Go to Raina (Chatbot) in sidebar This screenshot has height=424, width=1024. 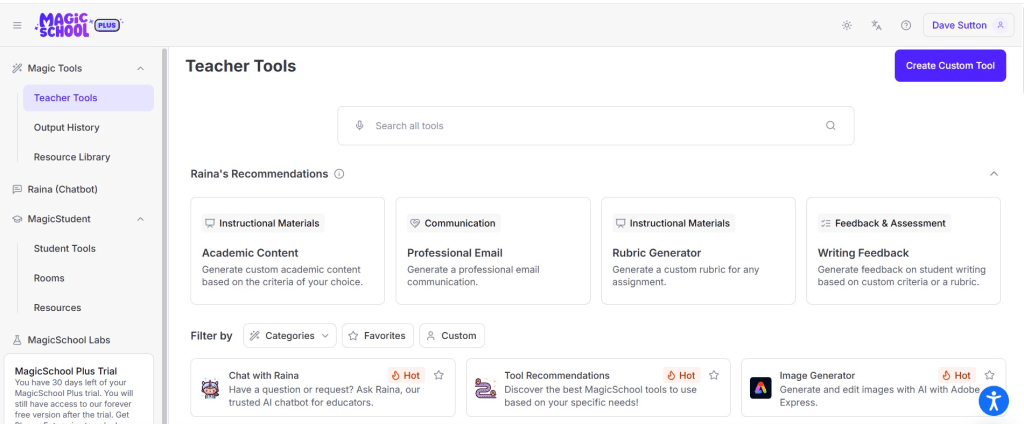[x=62, y=189]
